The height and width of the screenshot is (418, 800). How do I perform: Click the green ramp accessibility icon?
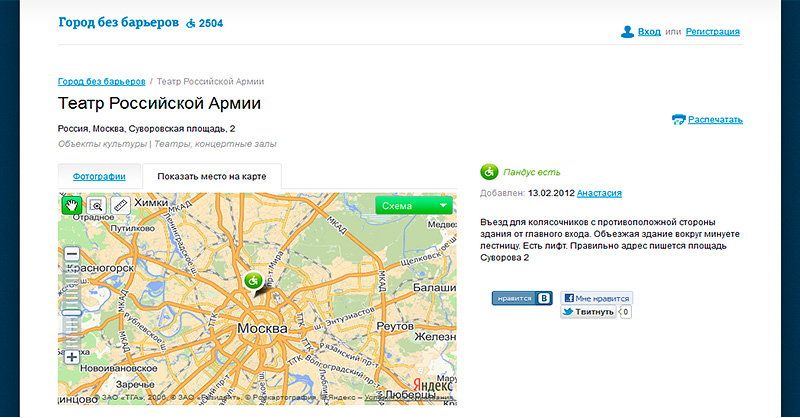click(x=490, y=172)
